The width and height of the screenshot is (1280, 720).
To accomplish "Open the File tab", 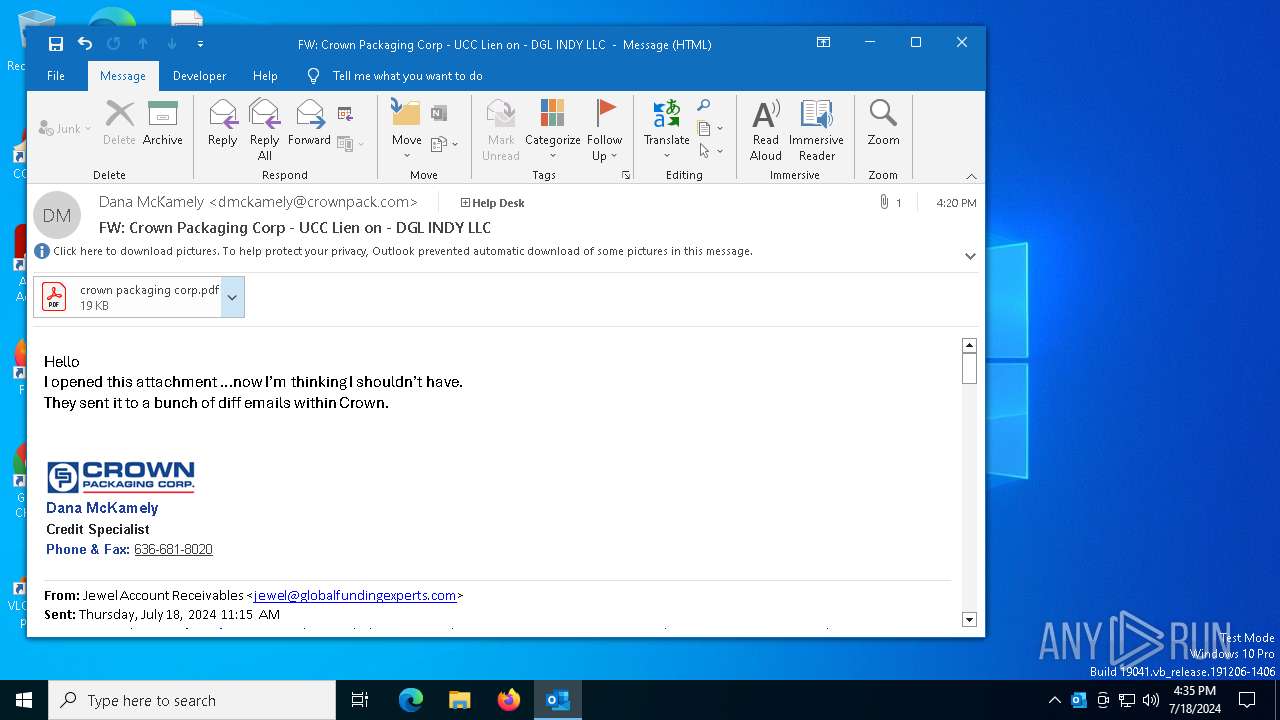I will pyautogui.click(x=56, y=76).
